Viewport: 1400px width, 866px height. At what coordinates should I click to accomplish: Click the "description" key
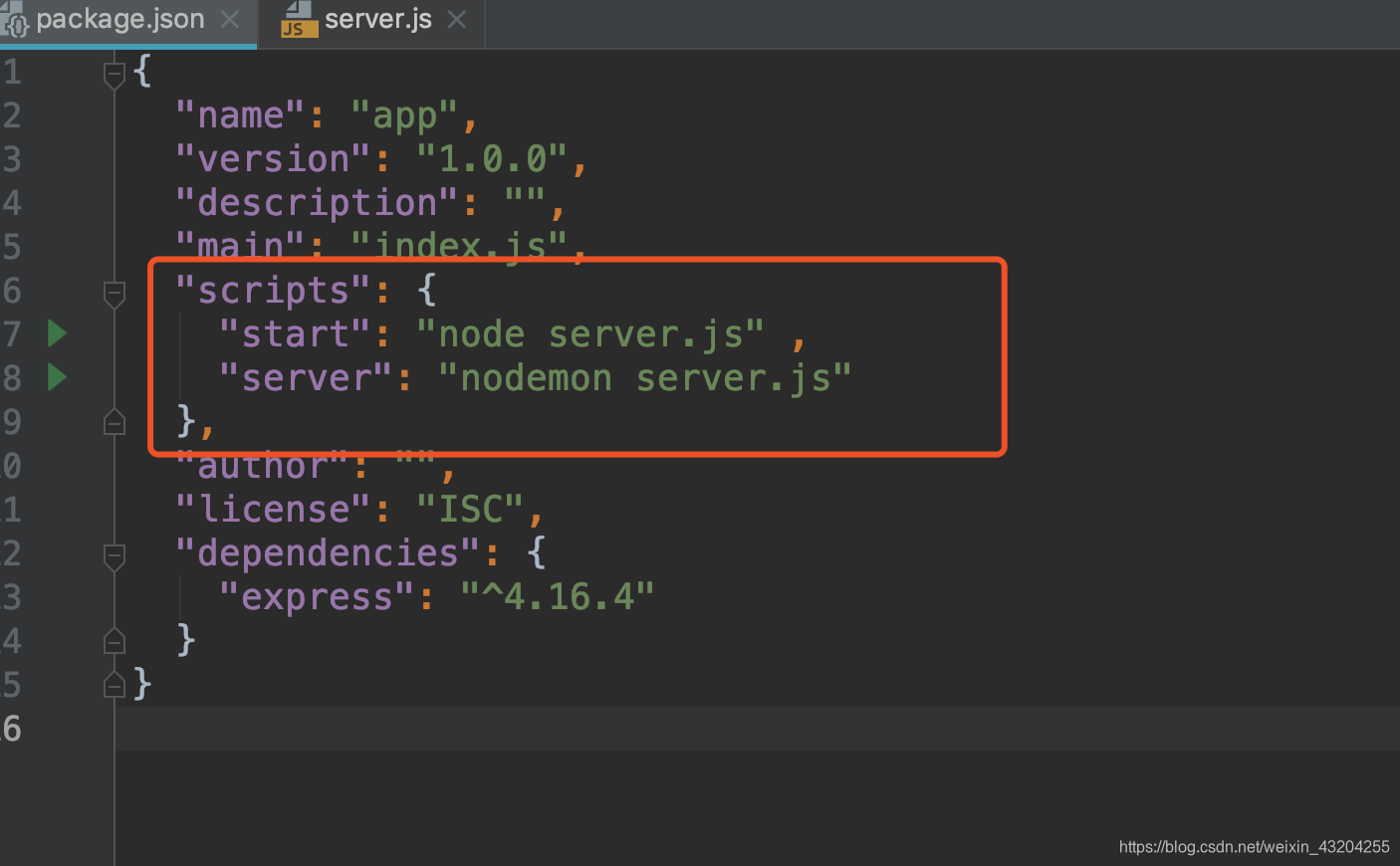(x=317, y=203)
